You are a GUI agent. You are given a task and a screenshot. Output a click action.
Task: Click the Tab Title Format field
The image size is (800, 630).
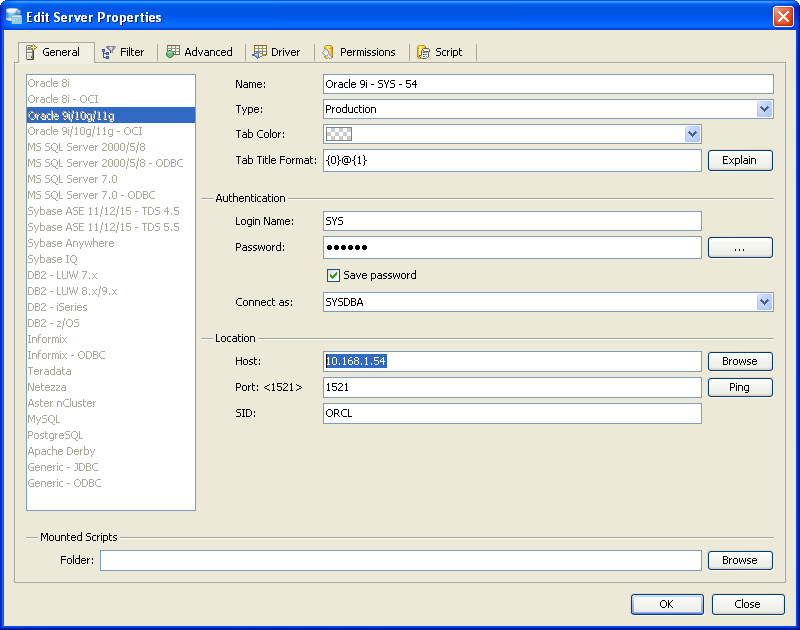point(512,160)
